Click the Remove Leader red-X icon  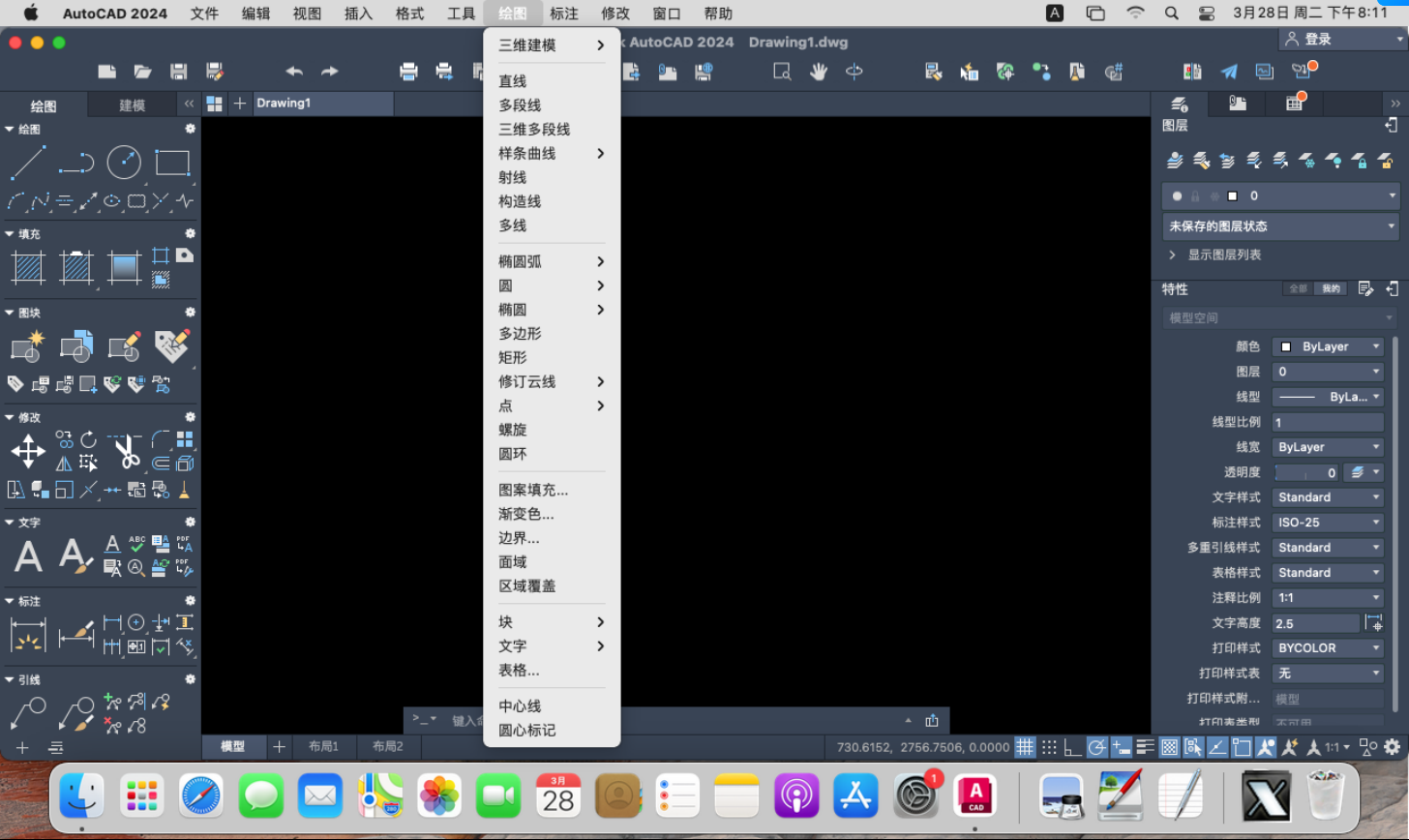point(112,725)
